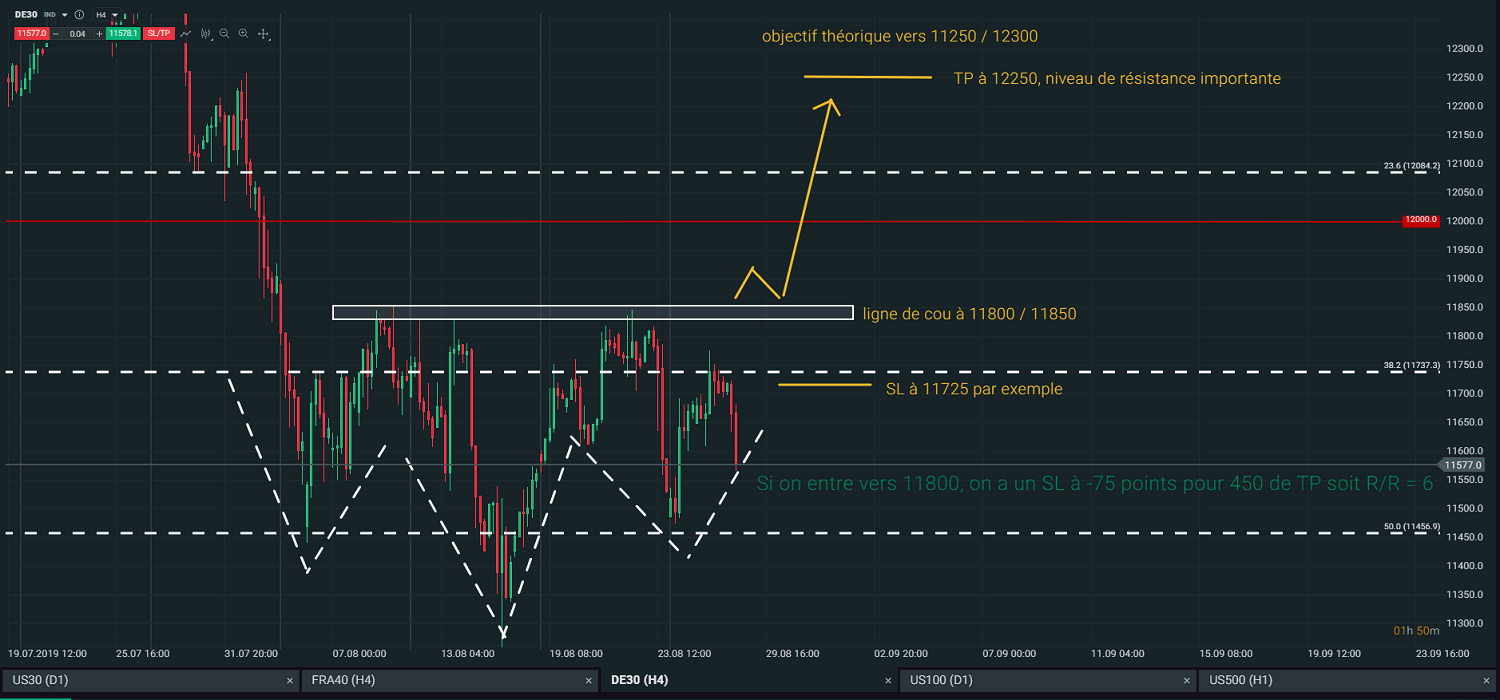
Task: Buy at green price 11578.1
Action: 123,33
